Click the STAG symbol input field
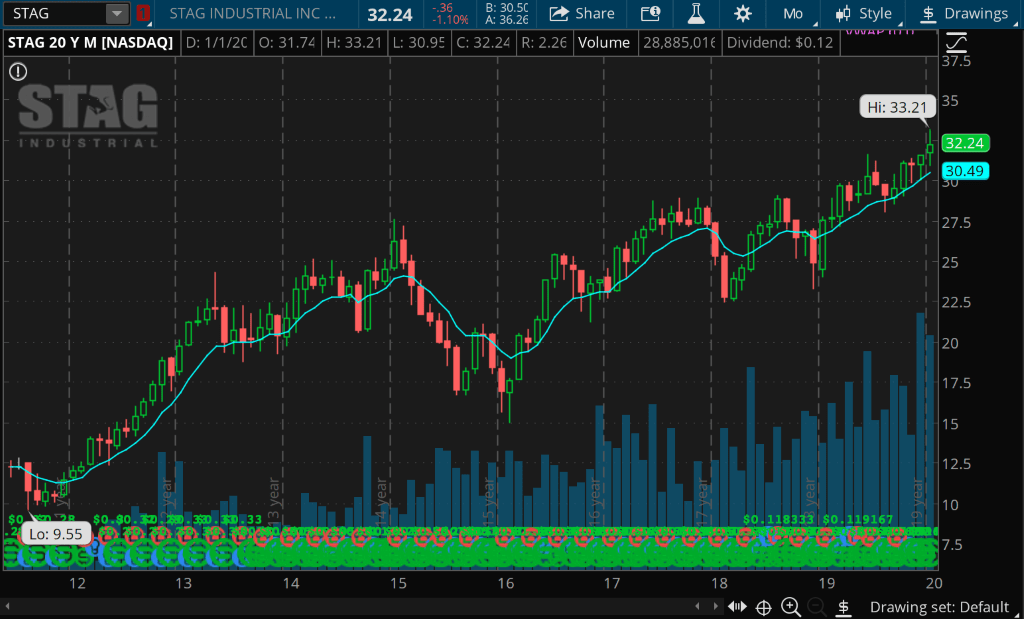 pos(53,14)
